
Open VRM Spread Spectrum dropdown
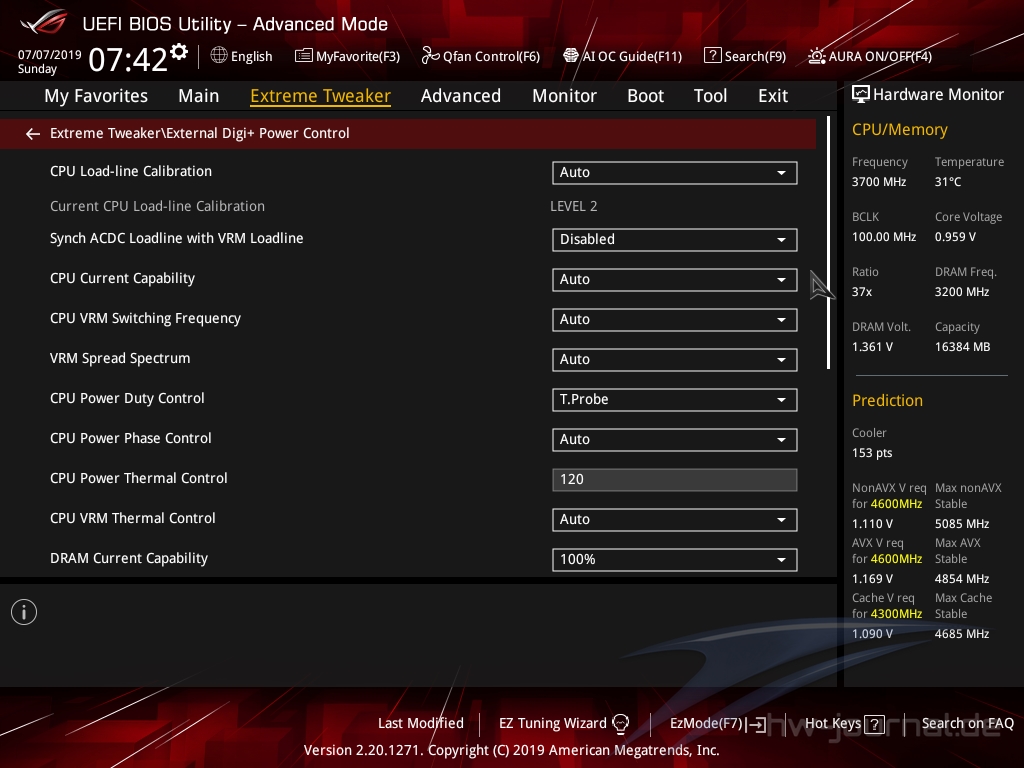point(675,360)
